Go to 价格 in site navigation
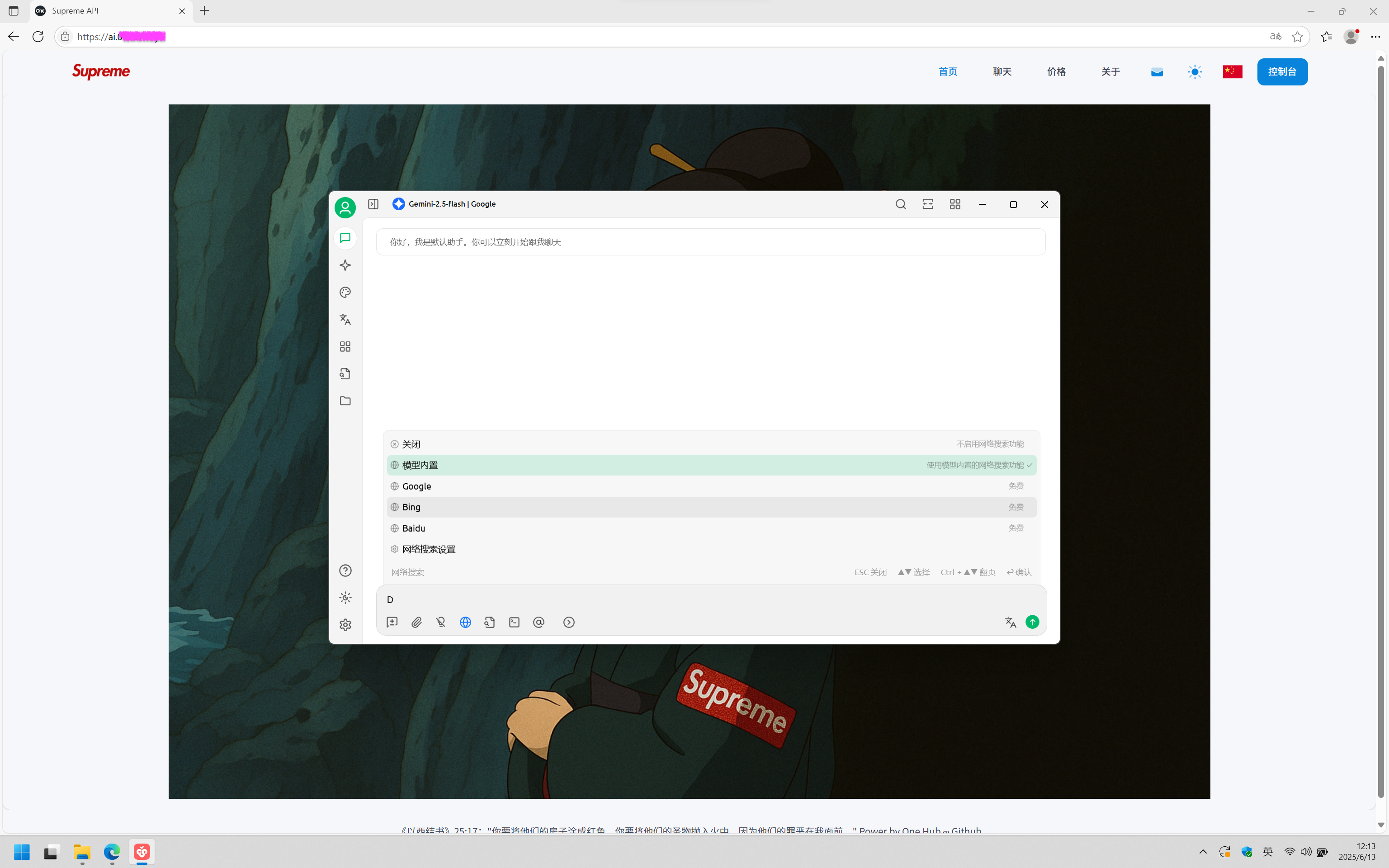The width and height of the screenshot is (1389, 868). [1056, 72]
